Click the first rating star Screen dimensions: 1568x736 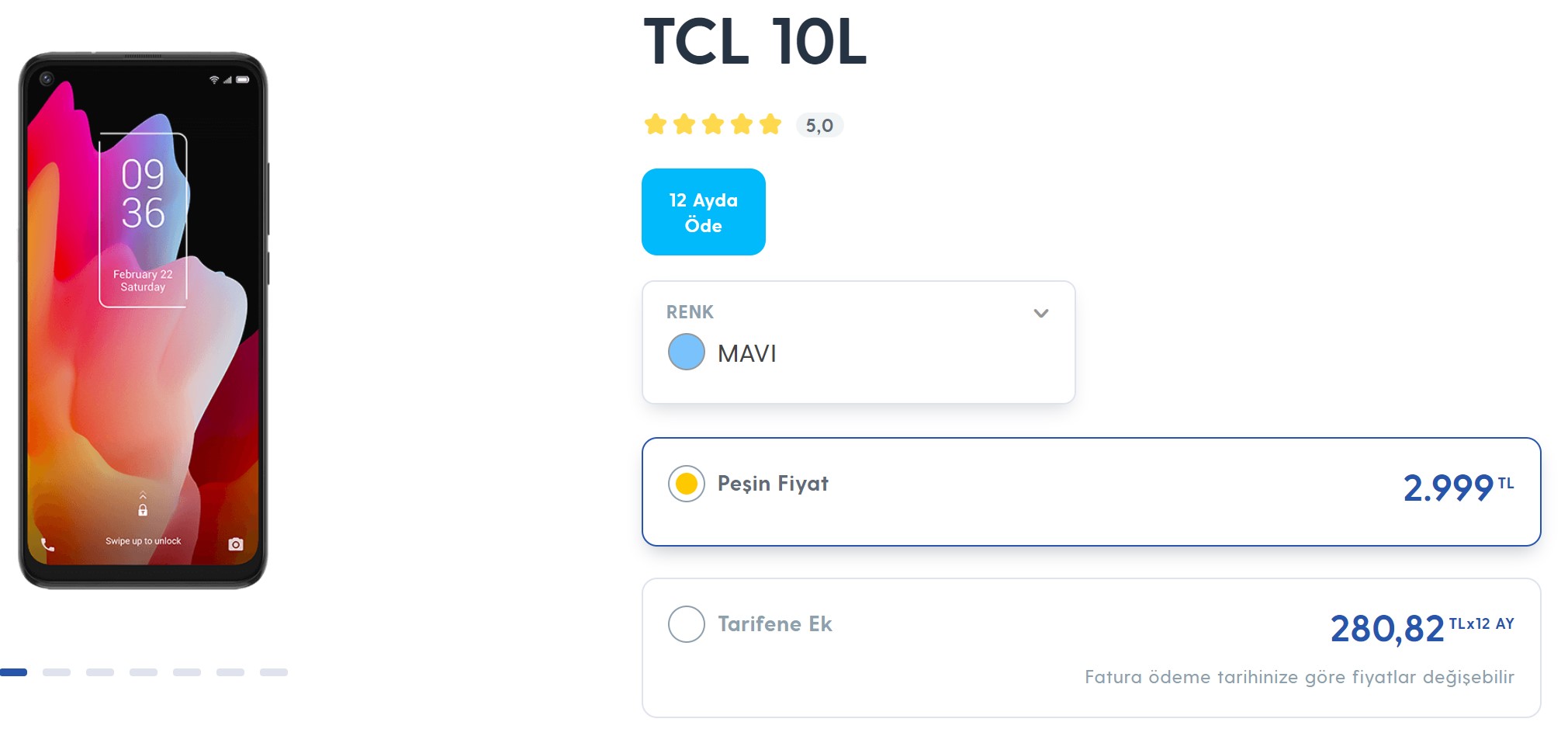[x=656, y=124]
